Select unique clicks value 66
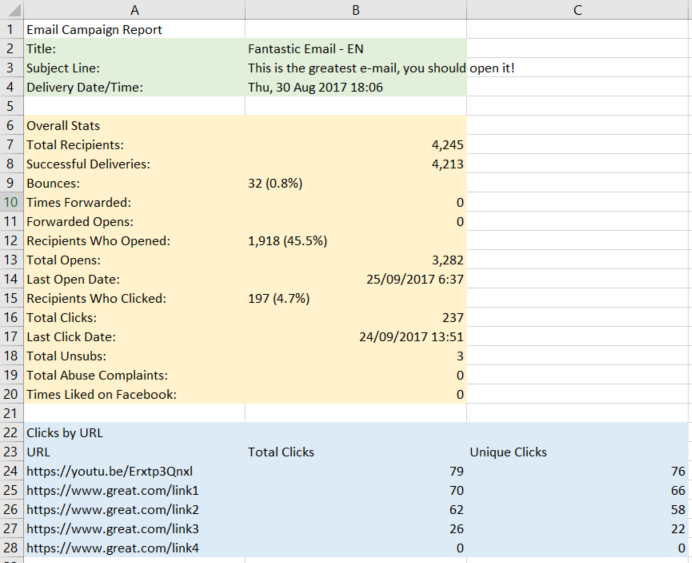The image size is (692, 563). [x=579, y=490]
